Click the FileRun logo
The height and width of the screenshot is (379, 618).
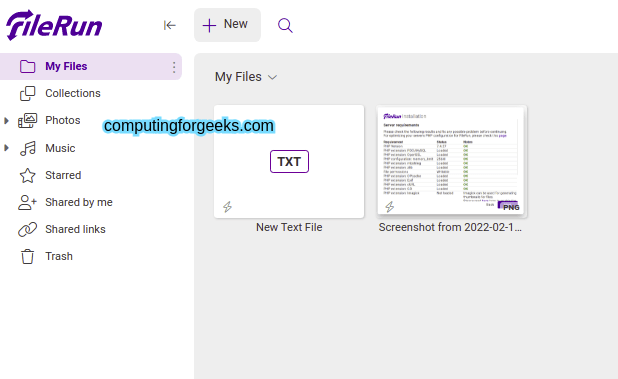tap(54, 25)
